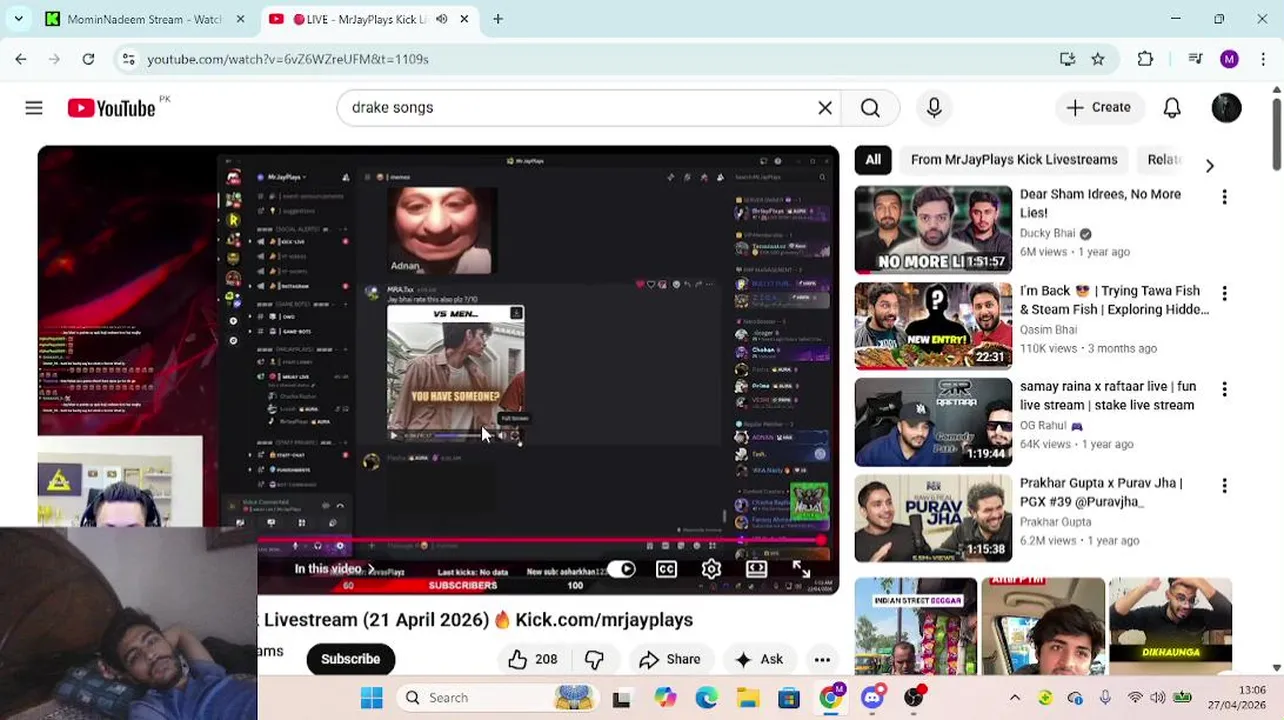Open Chrome three-dot menu

coord(1262,59)
